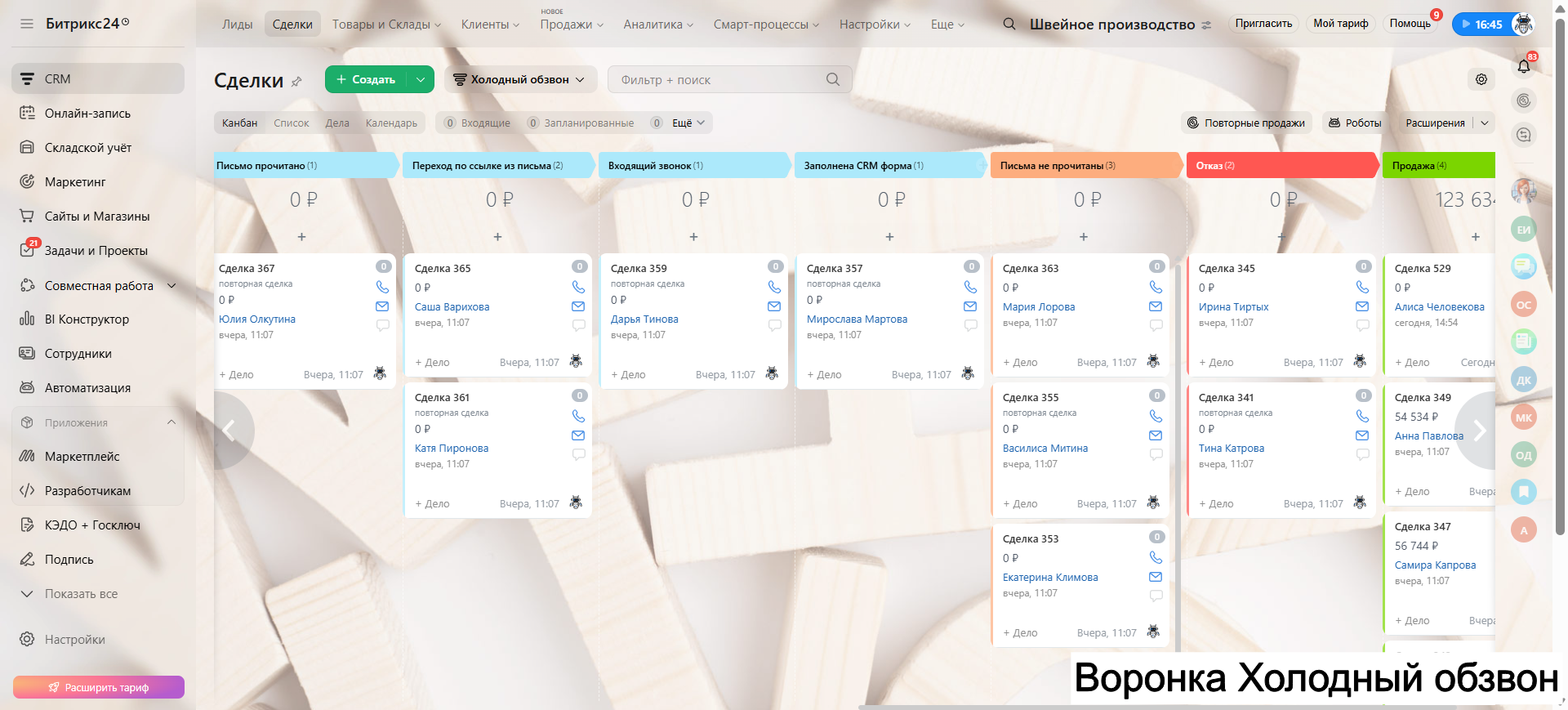
Task: Click email icon on Сделка 355
Action: coord(1156,435)
